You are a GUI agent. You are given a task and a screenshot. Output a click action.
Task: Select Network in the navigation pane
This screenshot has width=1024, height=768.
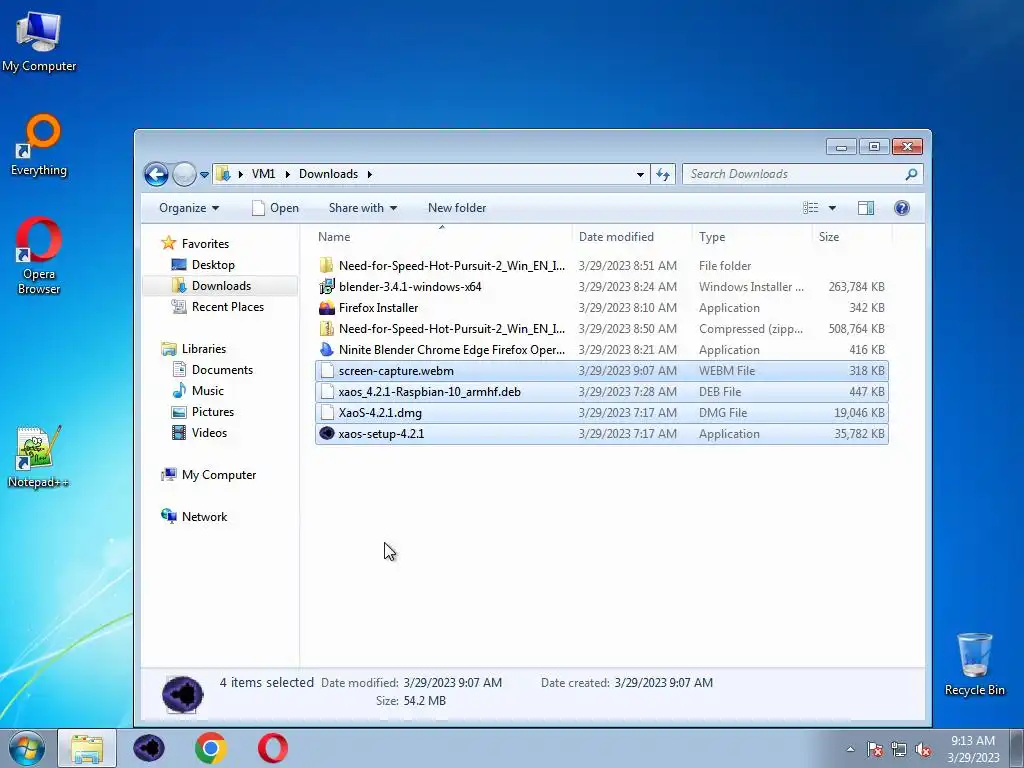195,517
